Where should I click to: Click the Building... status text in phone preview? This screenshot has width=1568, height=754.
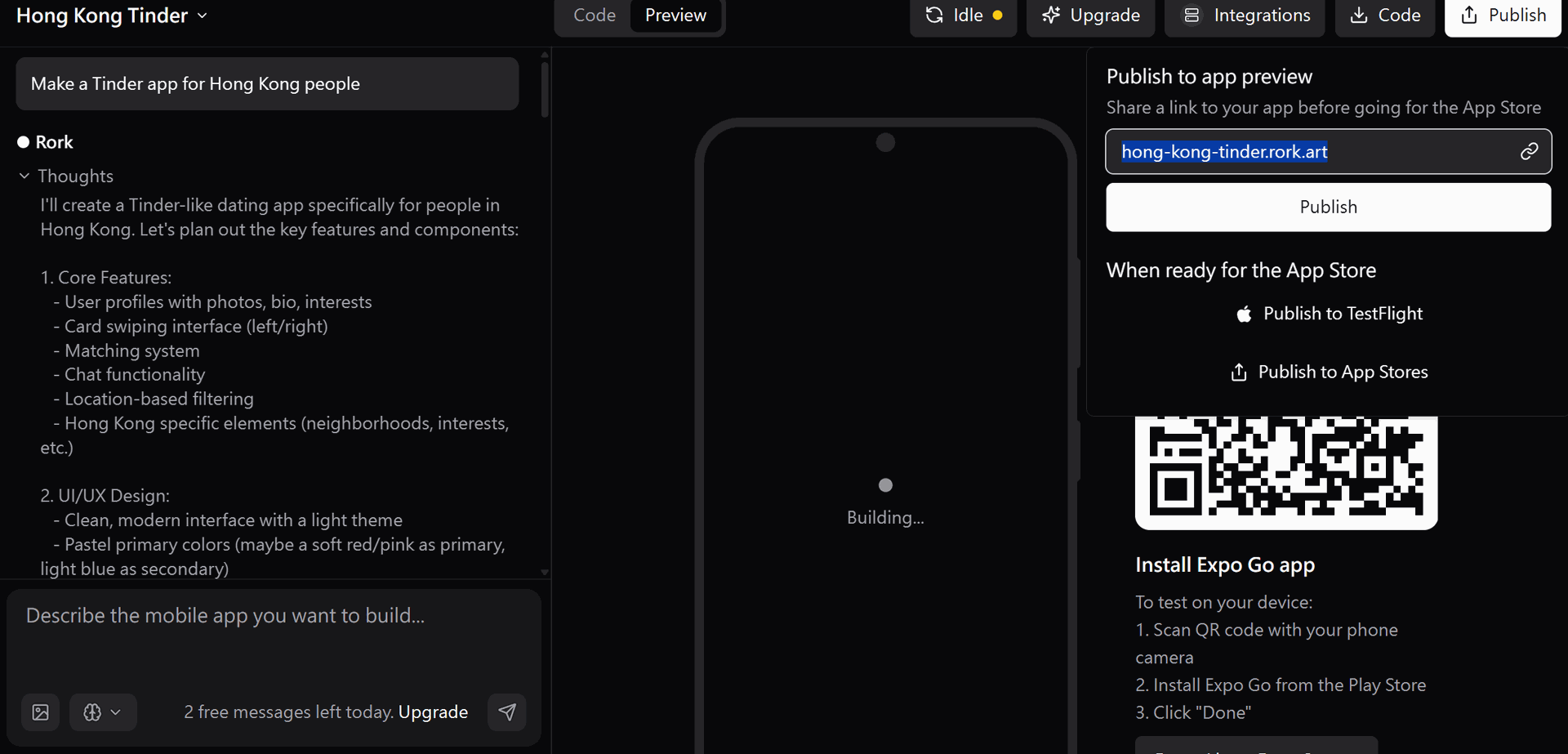[x=885, y=517]
